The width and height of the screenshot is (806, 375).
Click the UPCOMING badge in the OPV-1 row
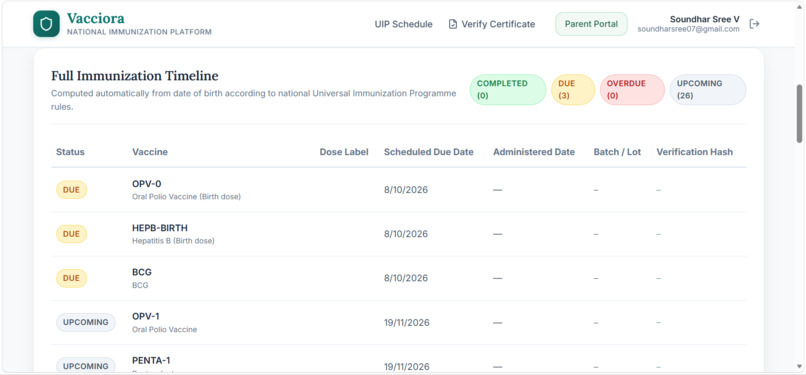[x=86, y=323]
